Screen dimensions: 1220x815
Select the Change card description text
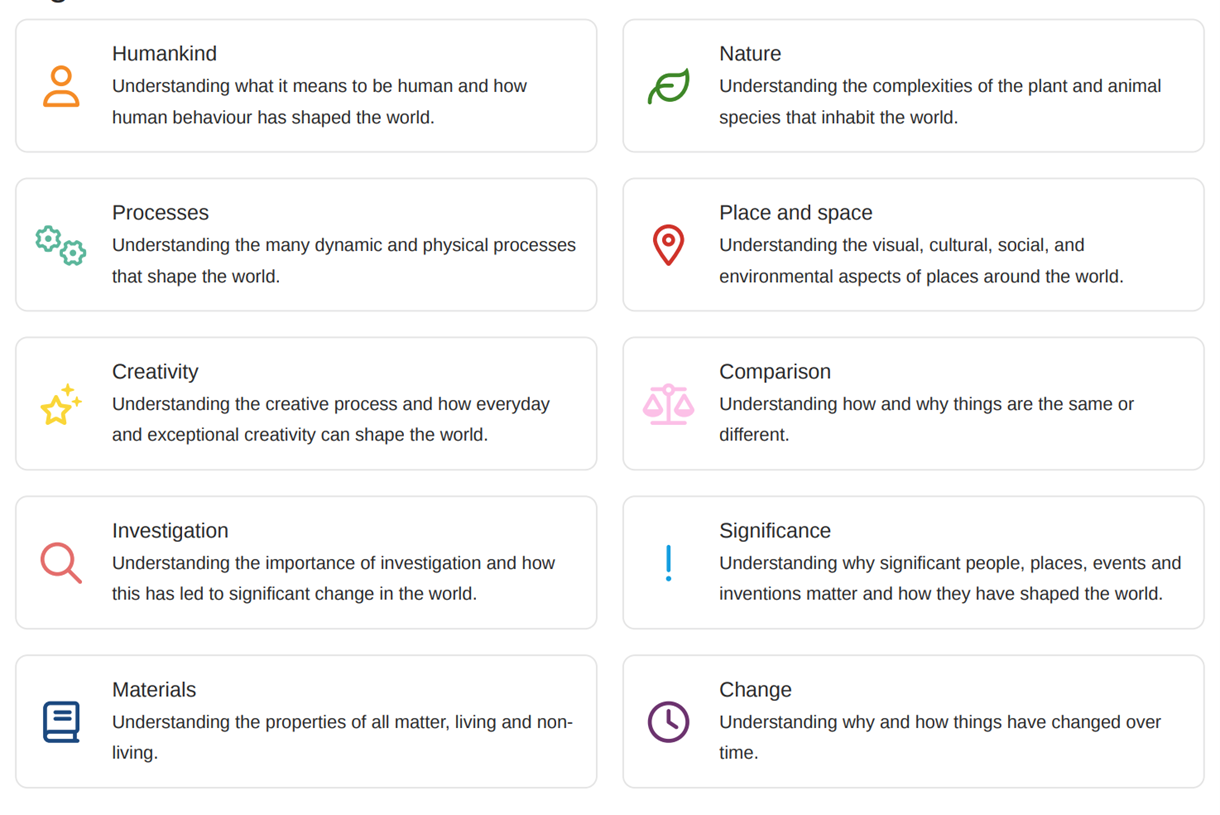coord(940,737)
